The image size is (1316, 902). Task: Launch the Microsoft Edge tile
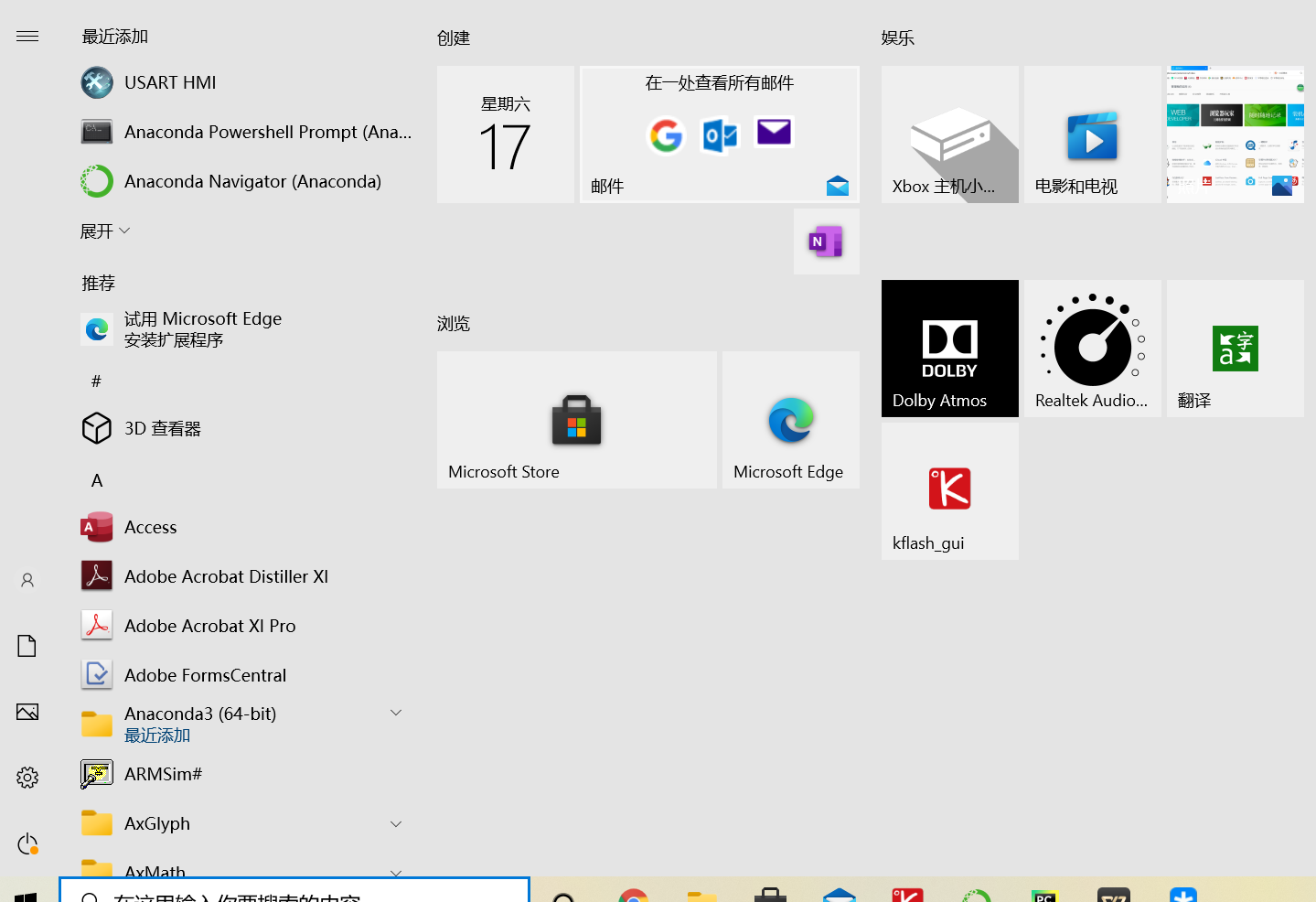pos(790,419)
